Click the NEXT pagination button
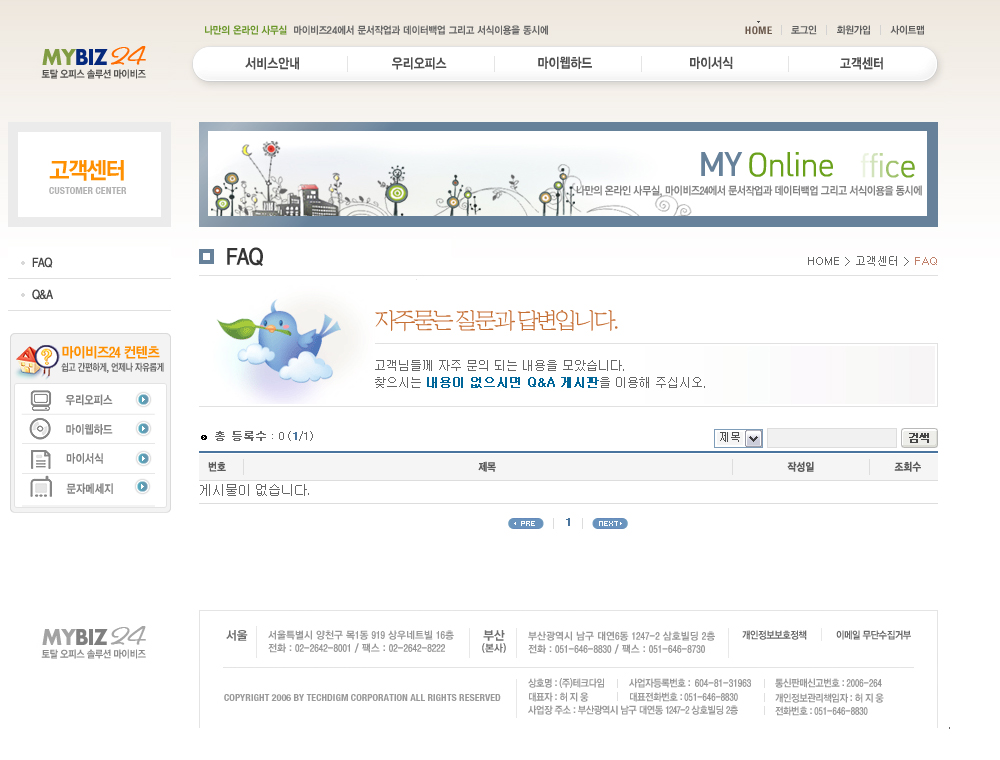The width and height of the screenshot is (1000, 760). click(609, 523)
